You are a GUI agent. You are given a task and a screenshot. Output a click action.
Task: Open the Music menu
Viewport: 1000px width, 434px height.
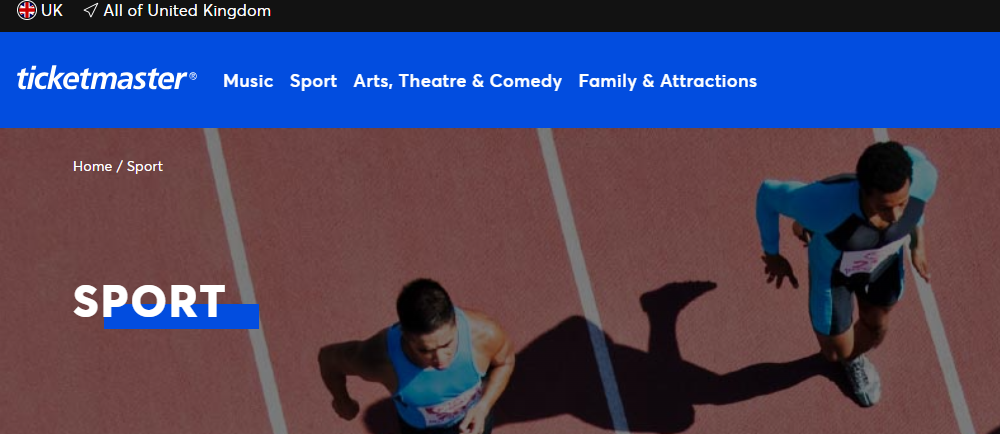[x=248, y=81]
